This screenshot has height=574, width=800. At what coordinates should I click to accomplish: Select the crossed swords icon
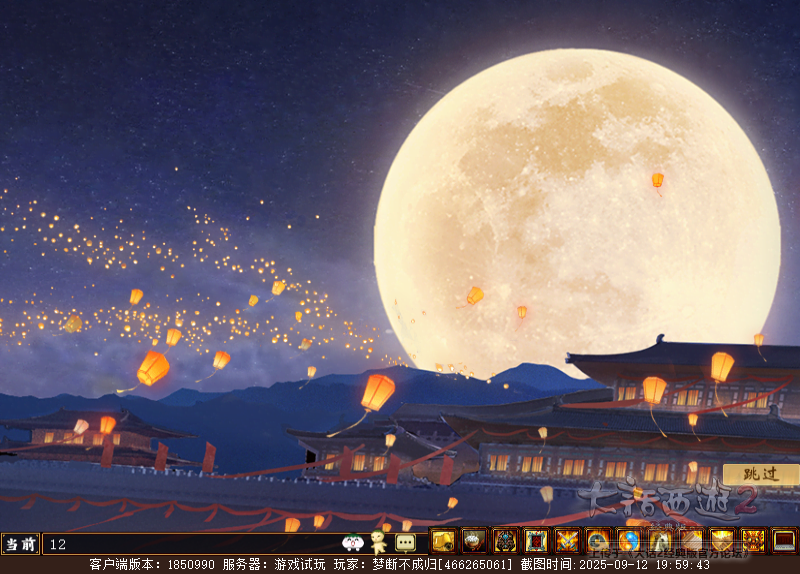[567, 541]
